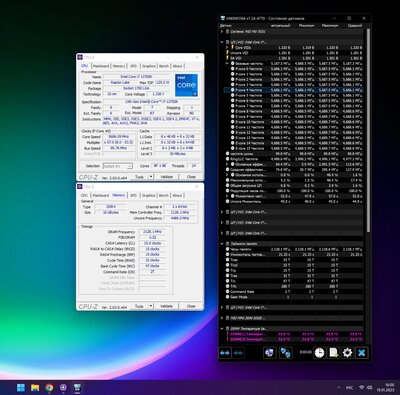
Task: Click the clock icon beside Command Rate in HWiNFO
Action: point(228,291)
